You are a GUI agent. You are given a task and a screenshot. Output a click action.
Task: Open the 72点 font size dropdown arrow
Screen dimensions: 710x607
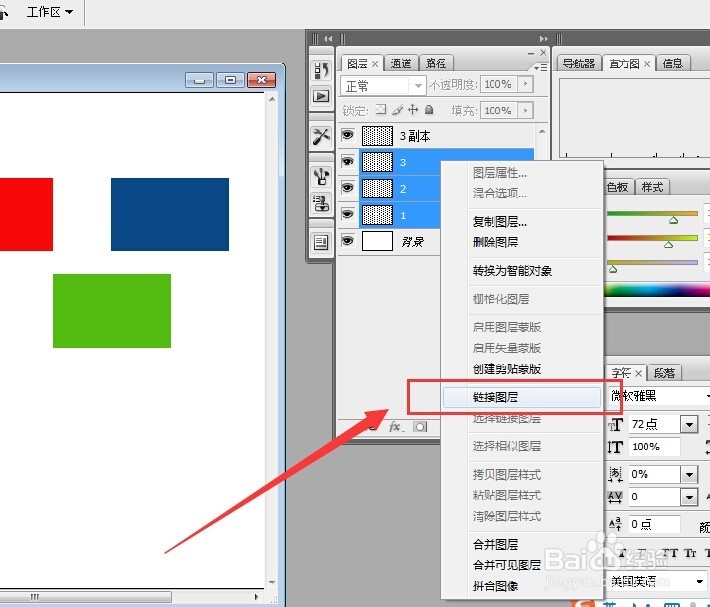coord(689,425)
